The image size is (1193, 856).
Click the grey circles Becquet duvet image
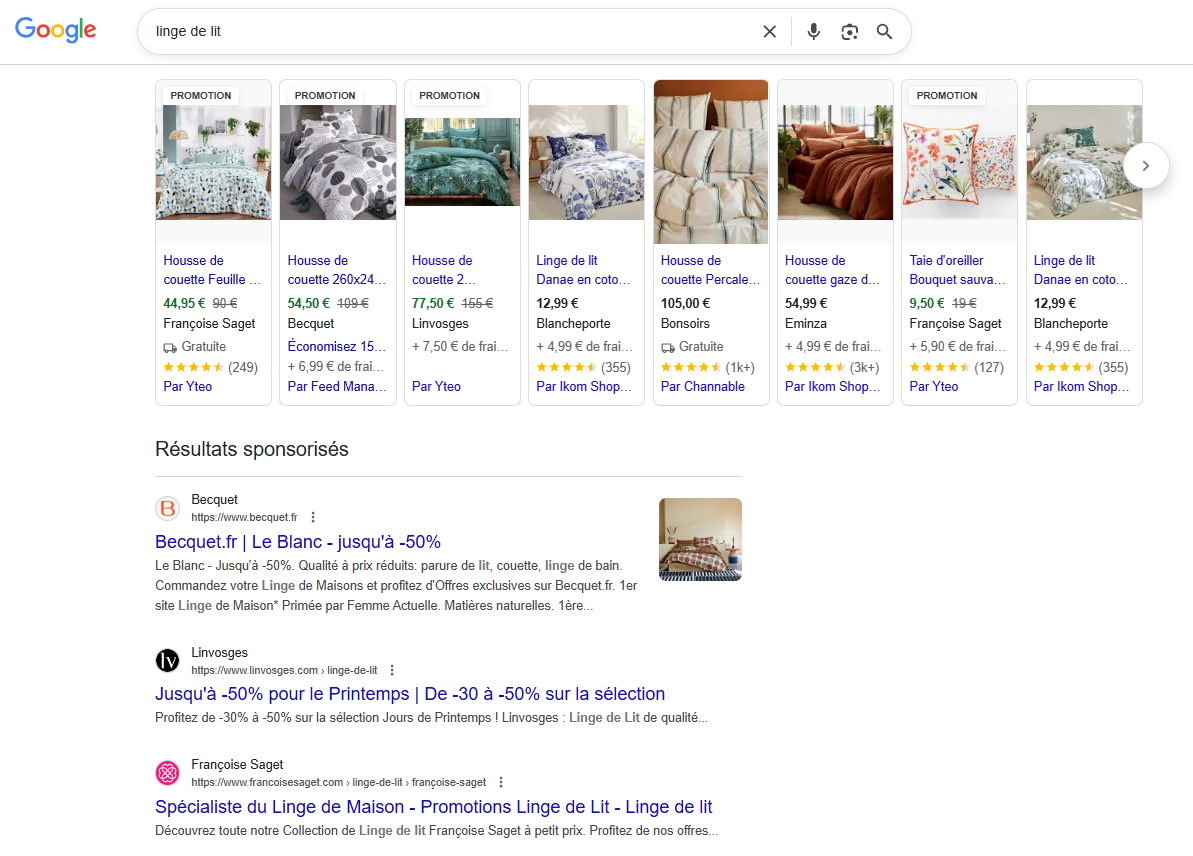[x=338, y=162]
